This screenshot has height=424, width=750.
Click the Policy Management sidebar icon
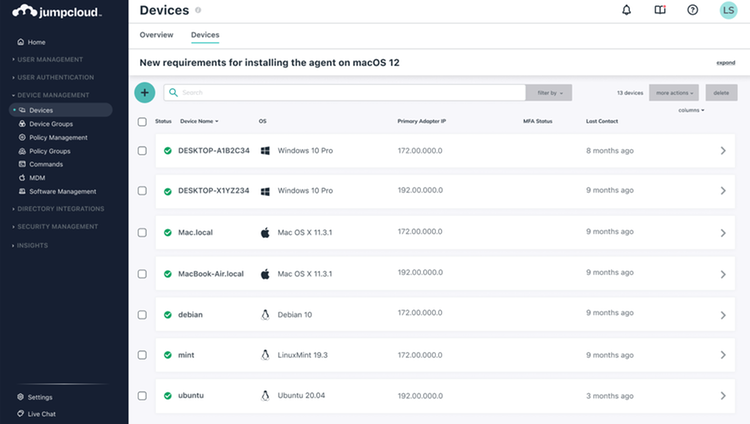point(22,137)
